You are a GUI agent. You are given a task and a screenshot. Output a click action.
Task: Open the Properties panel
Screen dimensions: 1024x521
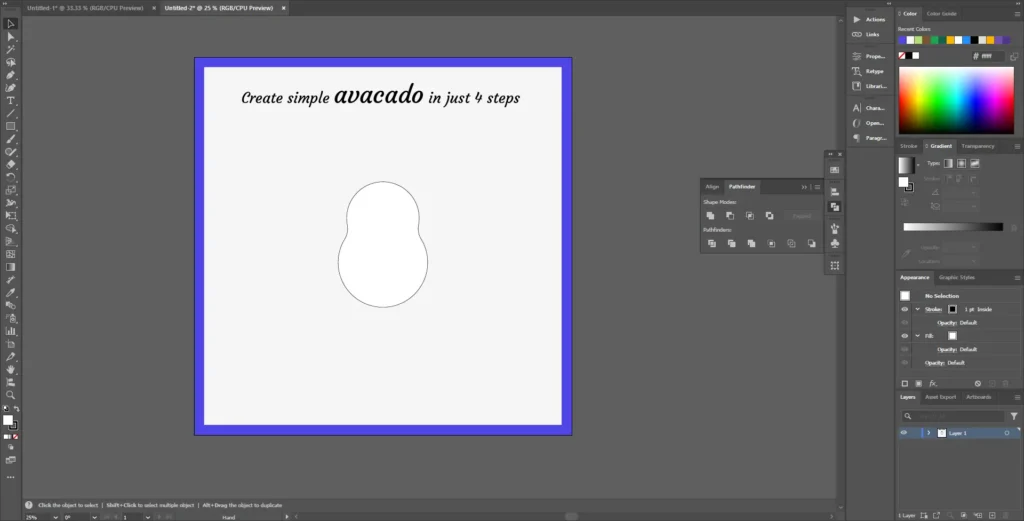point(869,56)
